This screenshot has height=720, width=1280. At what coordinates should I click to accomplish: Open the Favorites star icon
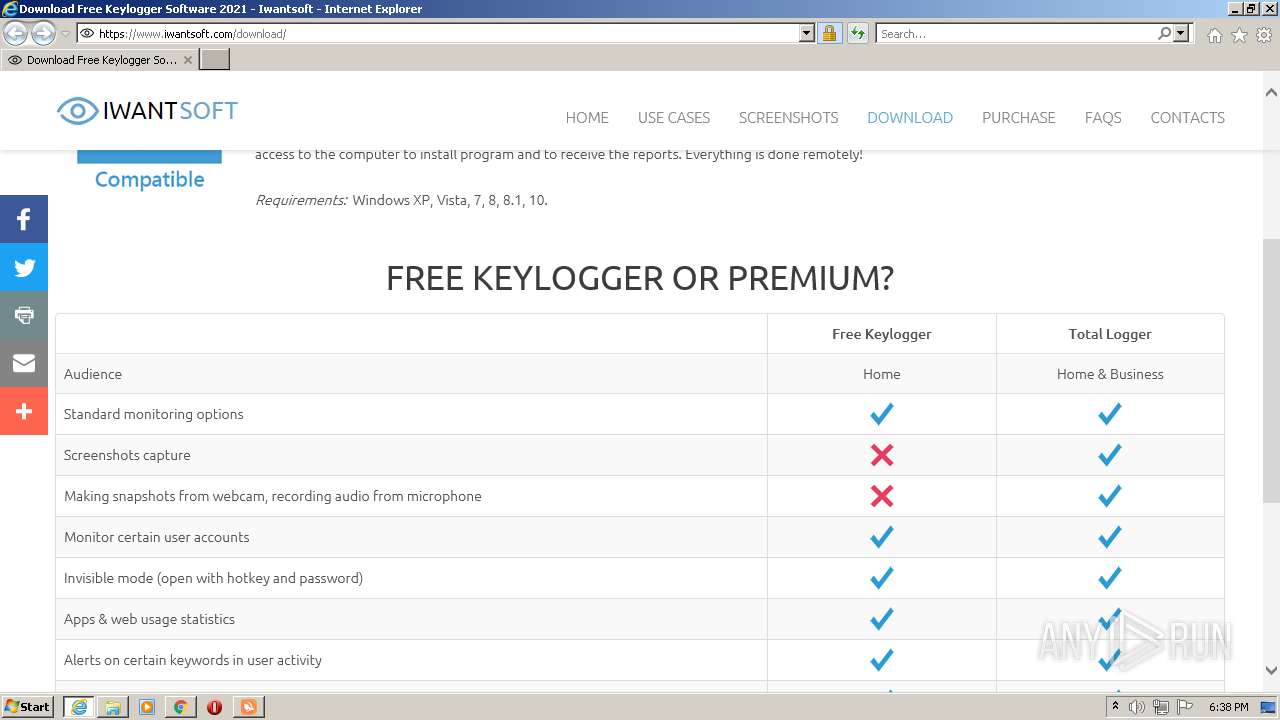pyautogui.click(x=1239, y=35)
